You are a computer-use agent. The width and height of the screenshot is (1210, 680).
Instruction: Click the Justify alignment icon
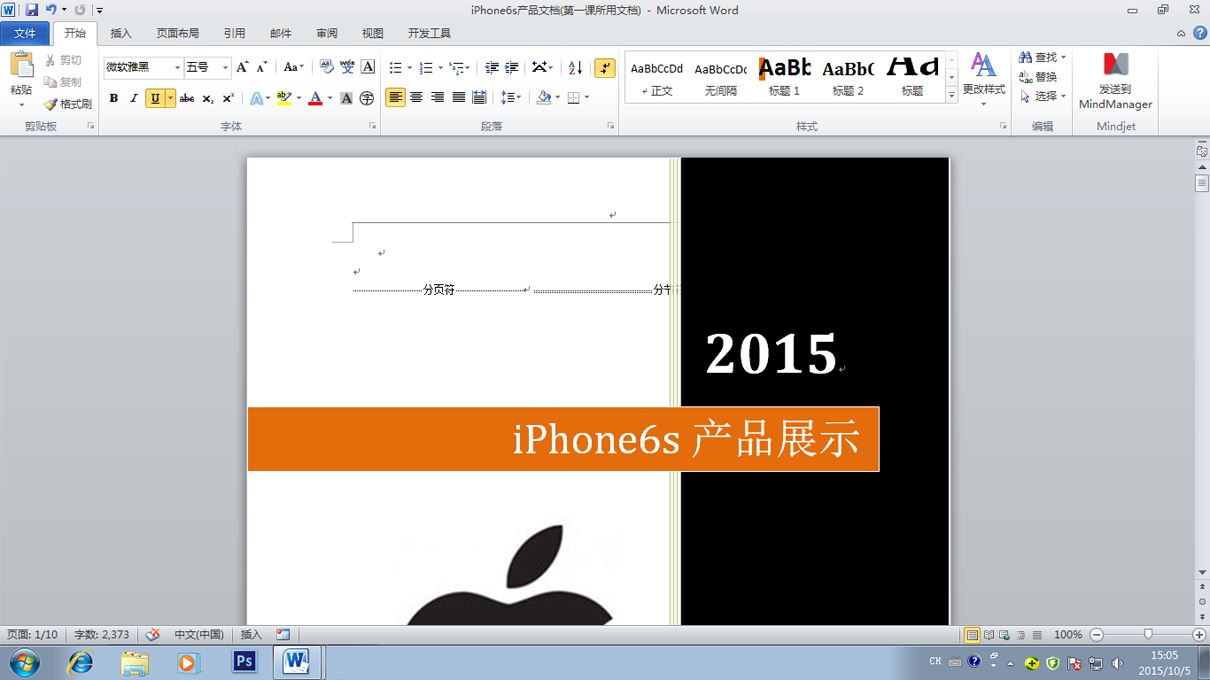(x=458, y=97)
